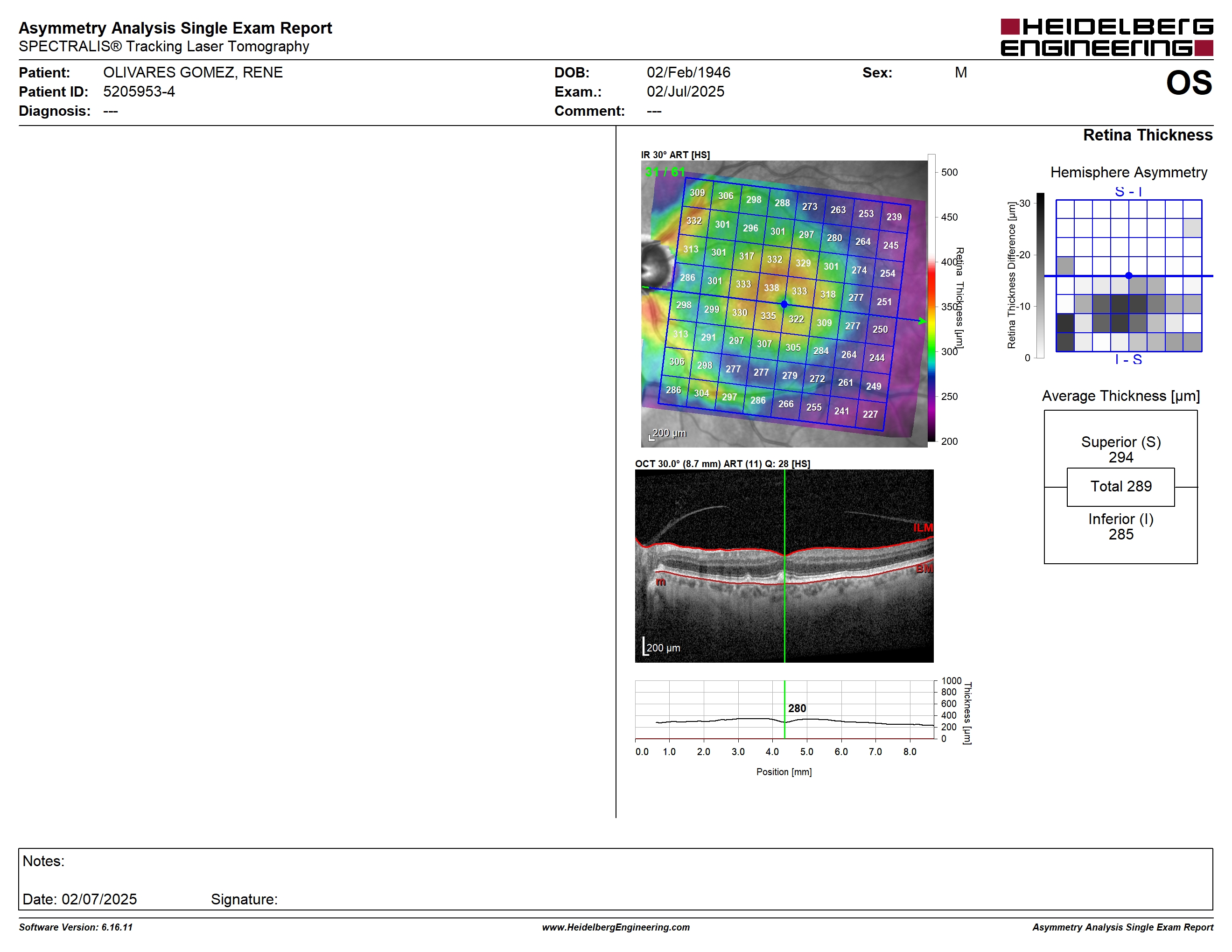This screenshot has height=952, width=1232.
Task: Click the OCT caption 'OCT 30.0° (8.7 mm) ART (11) Q: 28 [HS]'
Action: pos(722,463)
